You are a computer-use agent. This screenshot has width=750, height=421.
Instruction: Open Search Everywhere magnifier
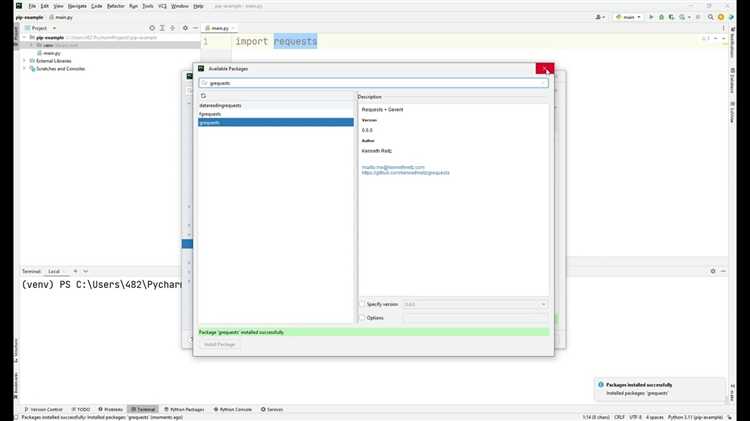click(711, 17)
